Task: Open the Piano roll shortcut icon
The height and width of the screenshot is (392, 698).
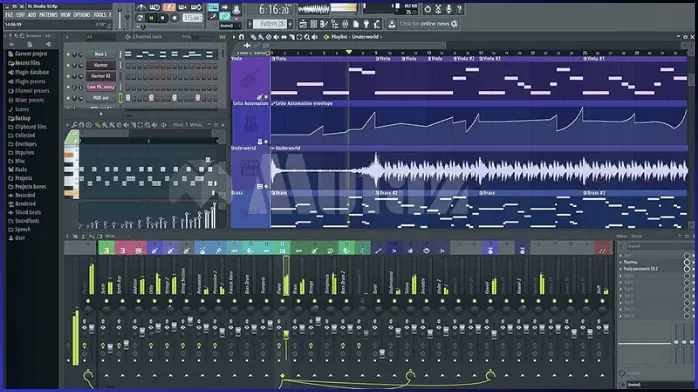Action: coord(324,24)
